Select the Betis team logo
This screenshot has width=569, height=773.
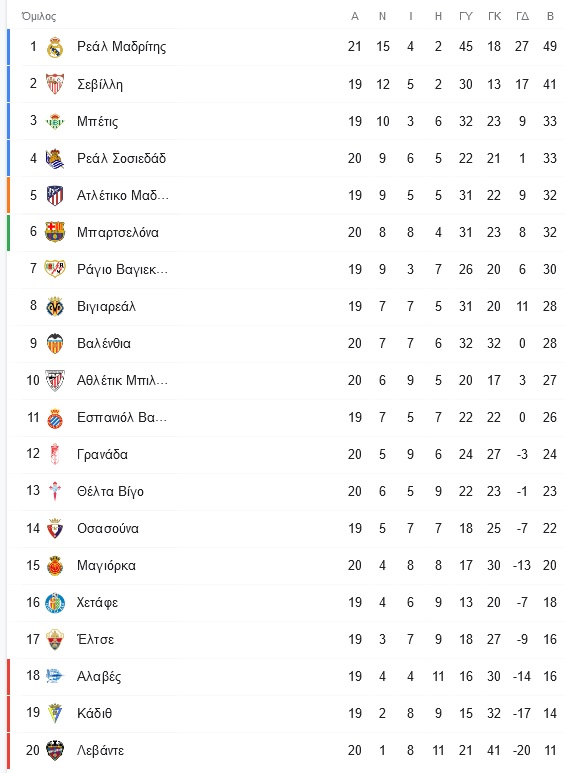tap(55, 121)
